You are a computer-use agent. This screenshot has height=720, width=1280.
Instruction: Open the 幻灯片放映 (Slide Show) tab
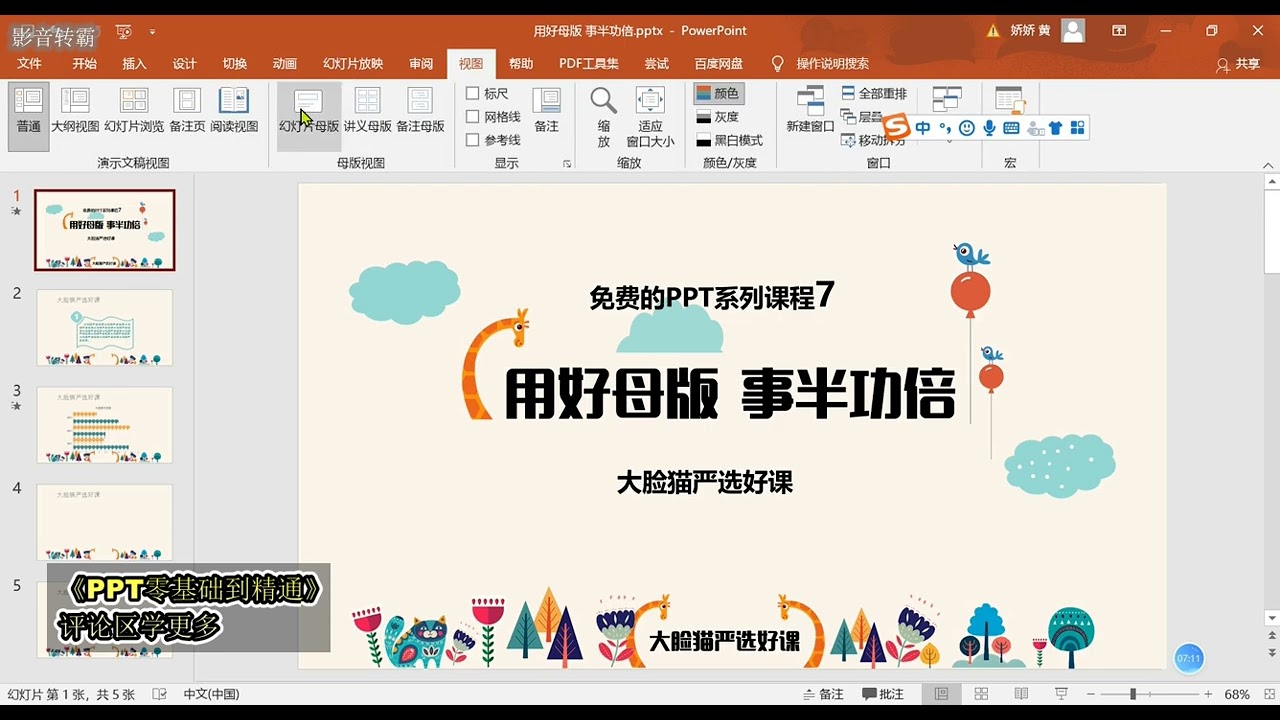click(x=353, y=63)
